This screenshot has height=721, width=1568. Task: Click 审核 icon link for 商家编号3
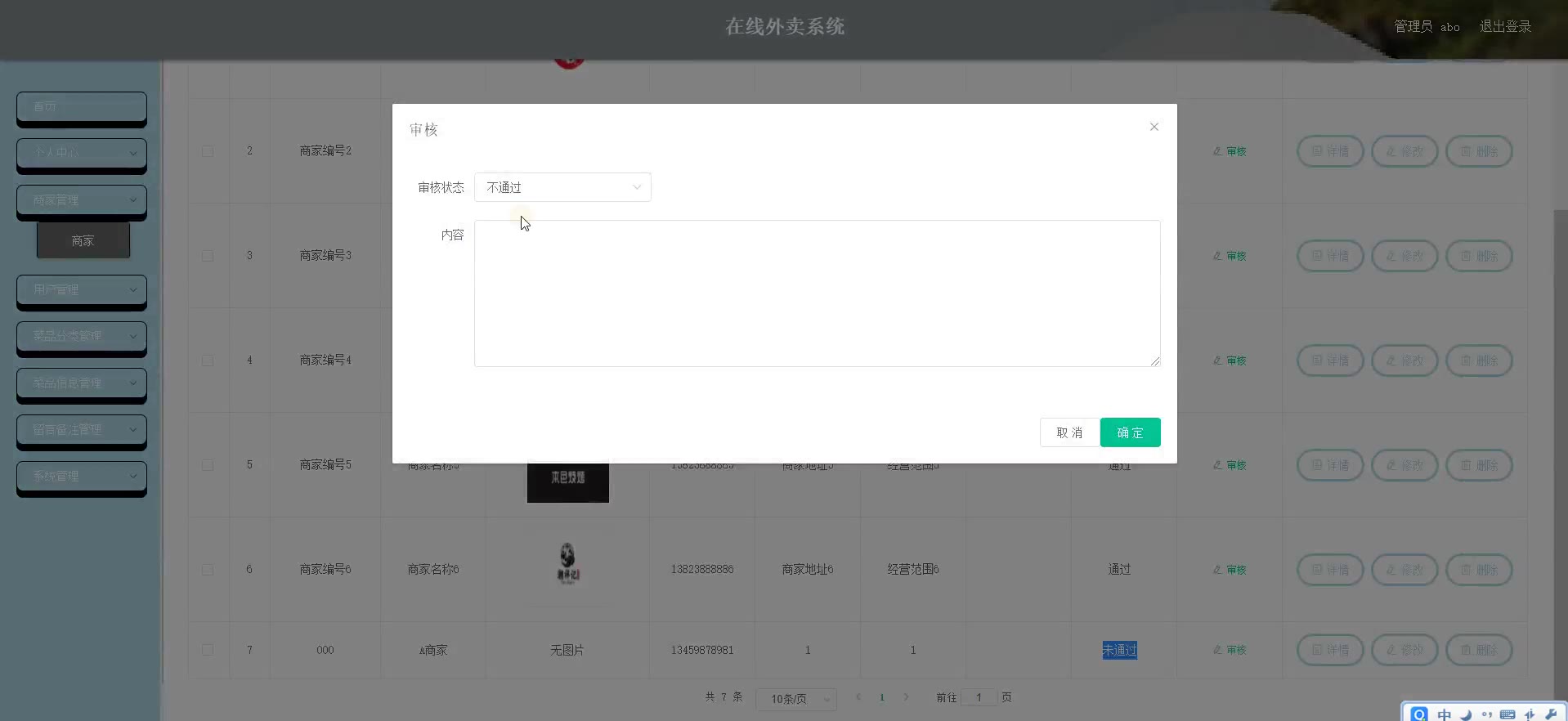(x=1230, y=256)
